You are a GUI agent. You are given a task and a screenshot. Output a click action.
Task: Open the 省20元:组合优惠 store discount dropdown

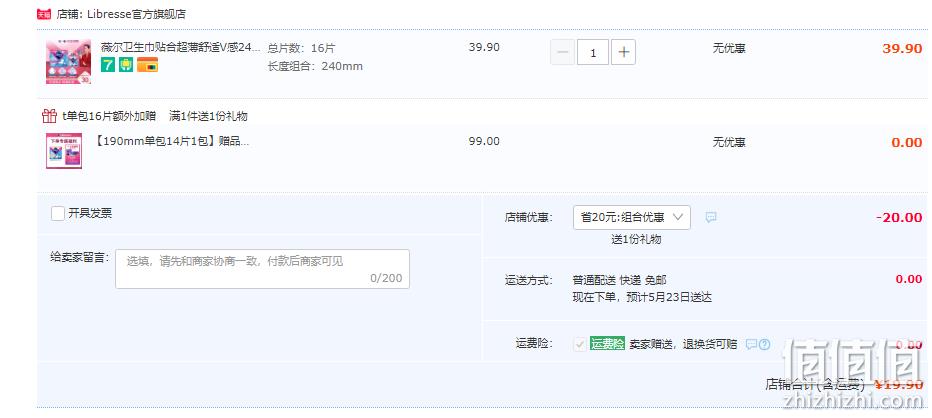[632, 217]
